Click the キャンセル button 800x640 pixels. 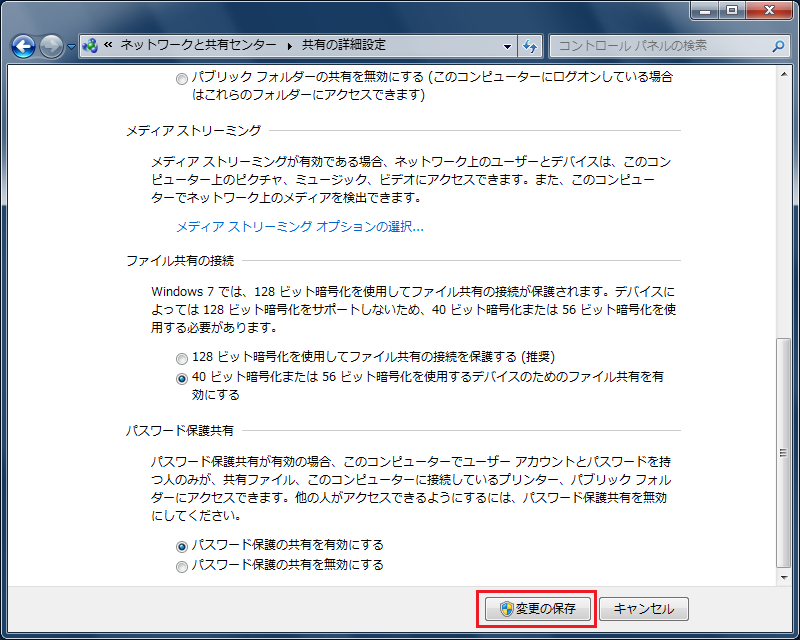(644, 609)
